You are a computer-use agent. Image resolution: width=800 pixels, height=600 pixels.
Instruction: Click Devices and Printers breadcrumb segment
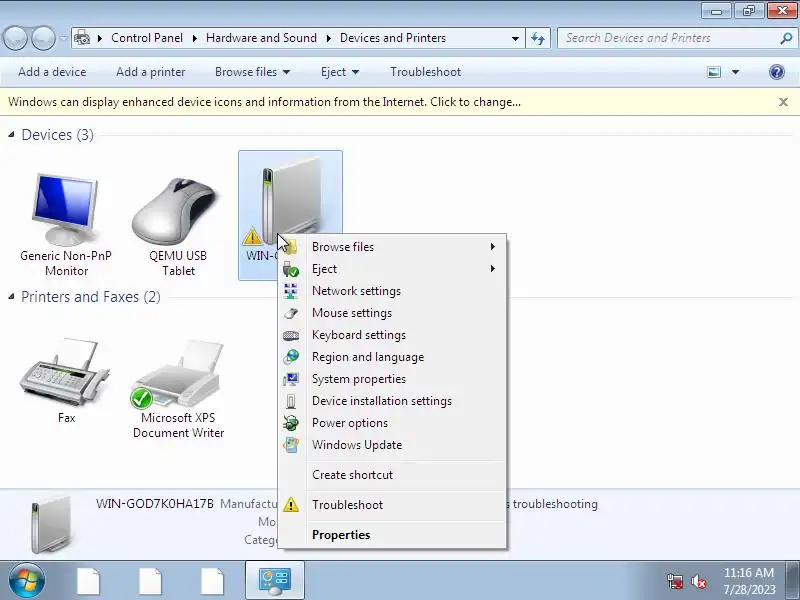pos(393,38)
